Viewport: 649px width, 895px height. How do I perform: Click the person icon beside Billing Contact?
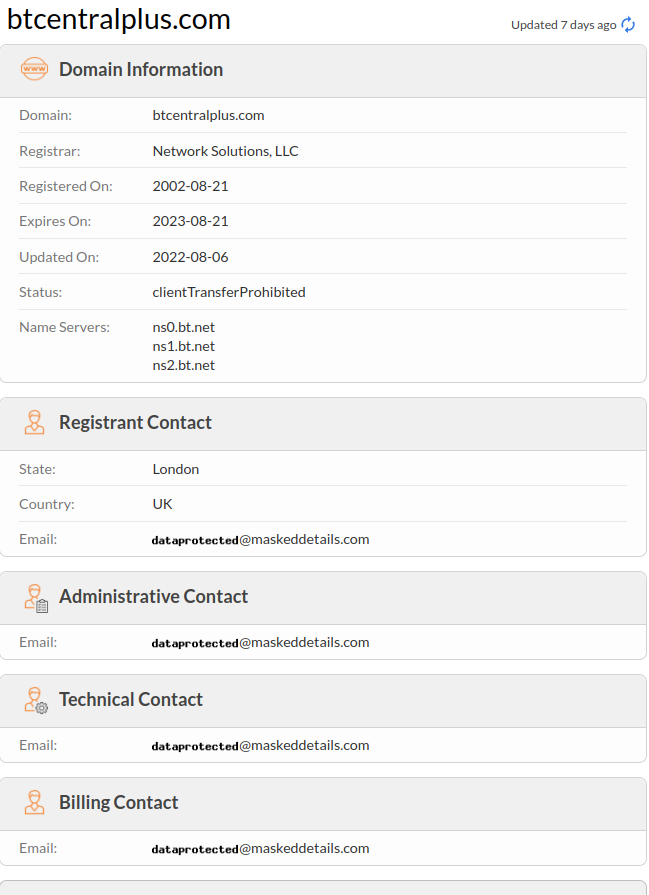(34, 802)
